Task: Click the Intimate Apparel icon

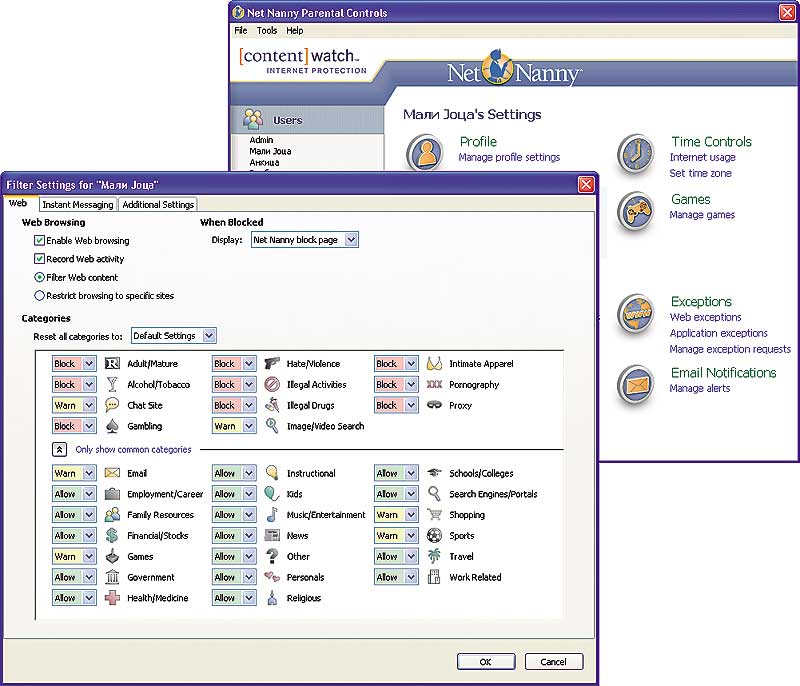Action: tap(434, 364)
